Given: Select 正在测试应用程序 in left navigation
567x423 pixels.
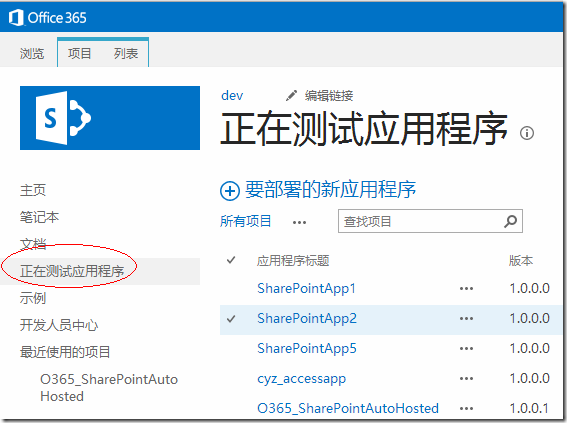Looking at the screenshot, I should pyautogui.click(x=72, y=271).
